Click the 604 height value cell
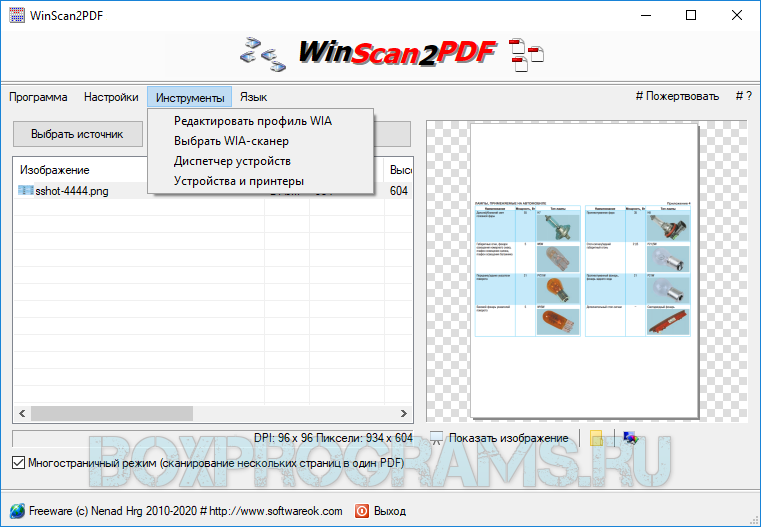 click(x=398, y=191)
